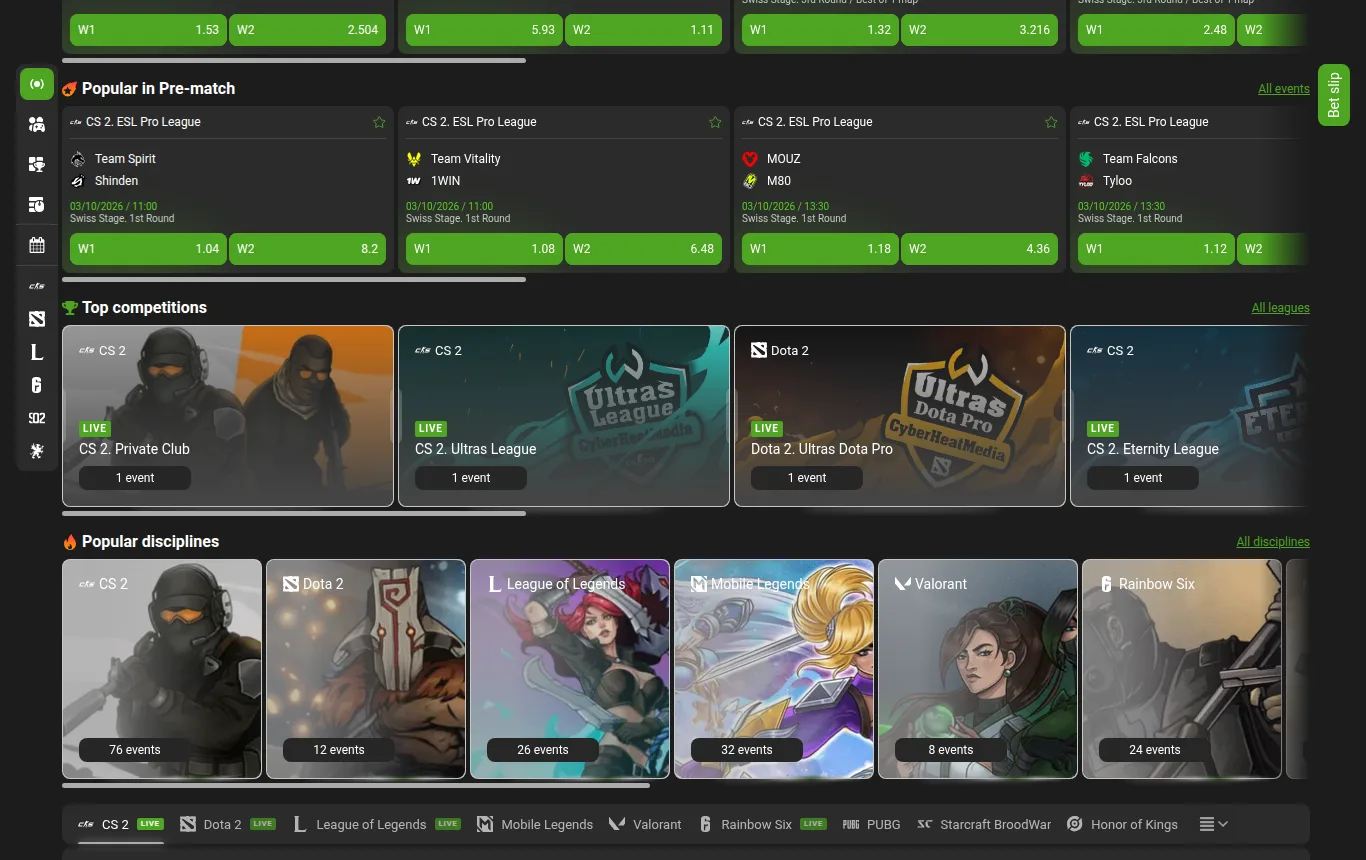Click the scrollbar under the Popular in Pre-match row
The image size is (1366, 860).
294,280
